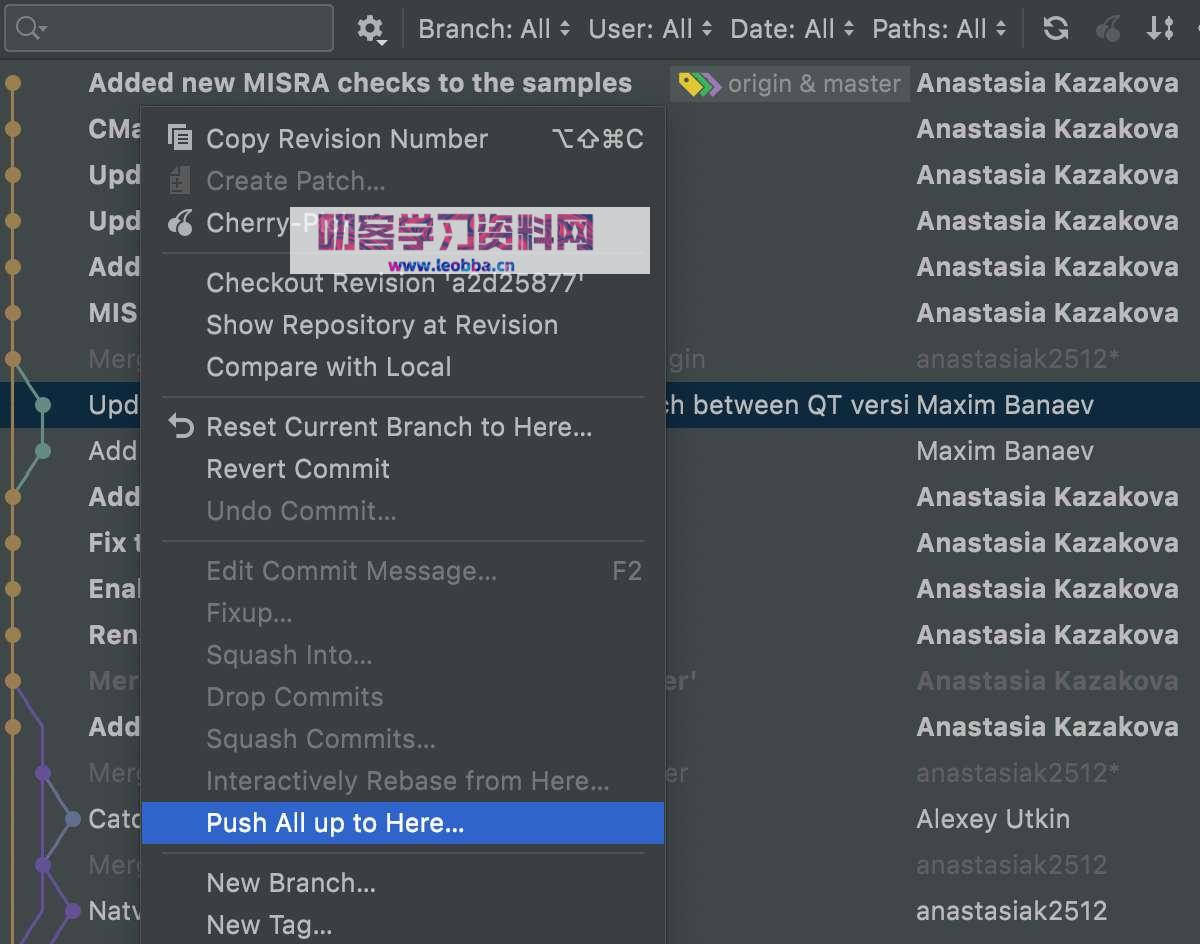Click the up-down sort arrows icon
The image size is (1200, 944).
1160,28
